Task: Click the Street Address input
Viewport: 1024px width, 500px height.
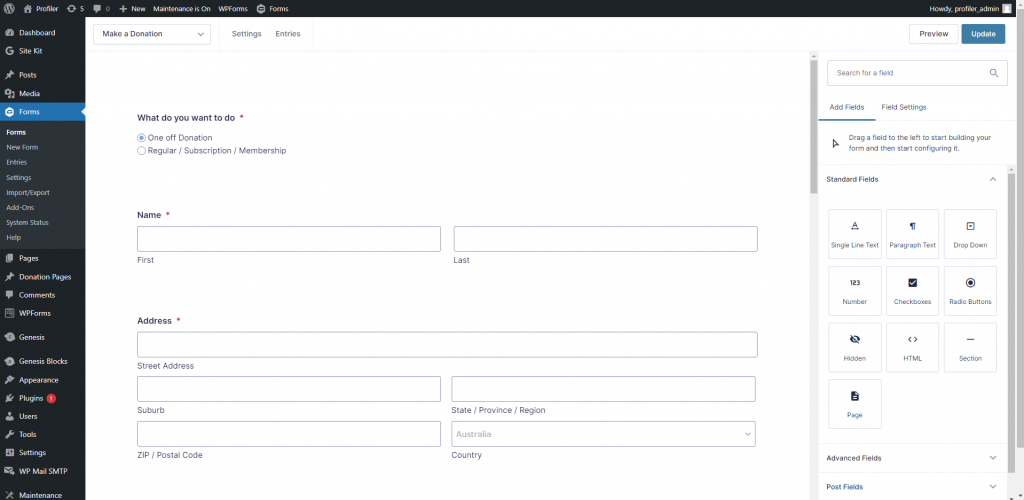Action: click(447, 345)
